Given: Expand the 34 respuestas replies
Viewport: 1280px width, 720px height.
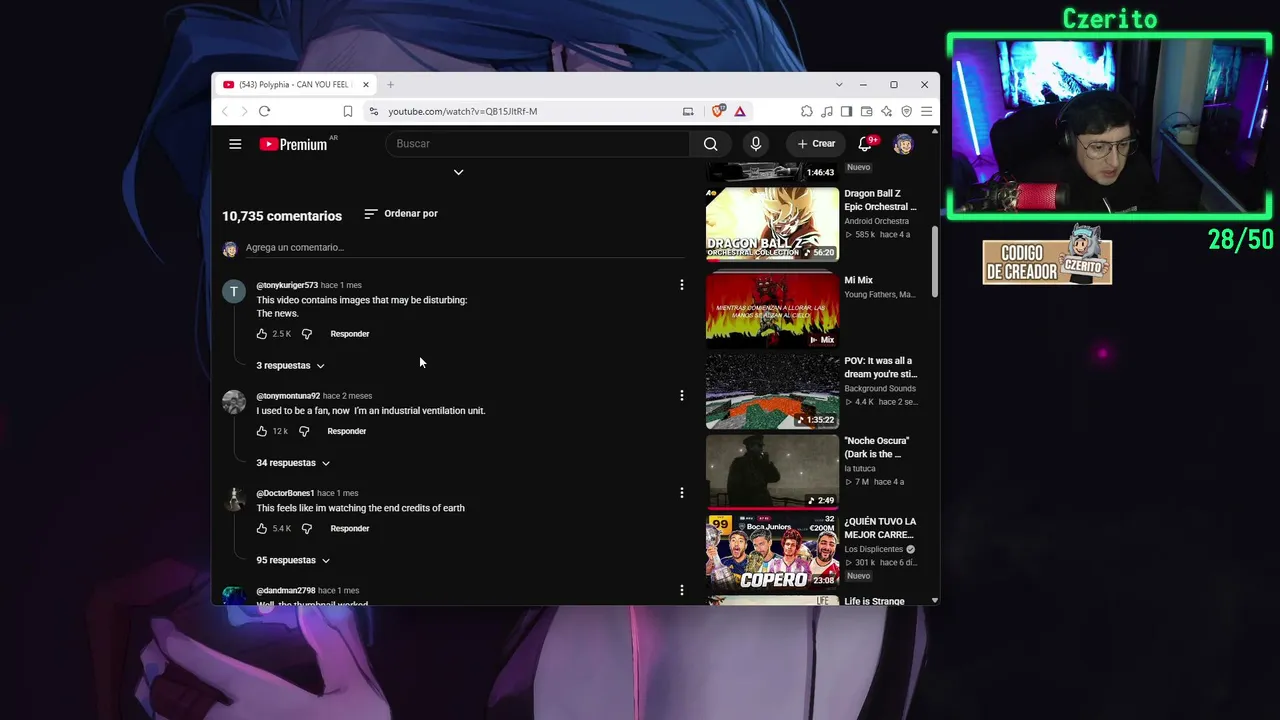Looking at the screenshot, I should click(x=293, y=463).
